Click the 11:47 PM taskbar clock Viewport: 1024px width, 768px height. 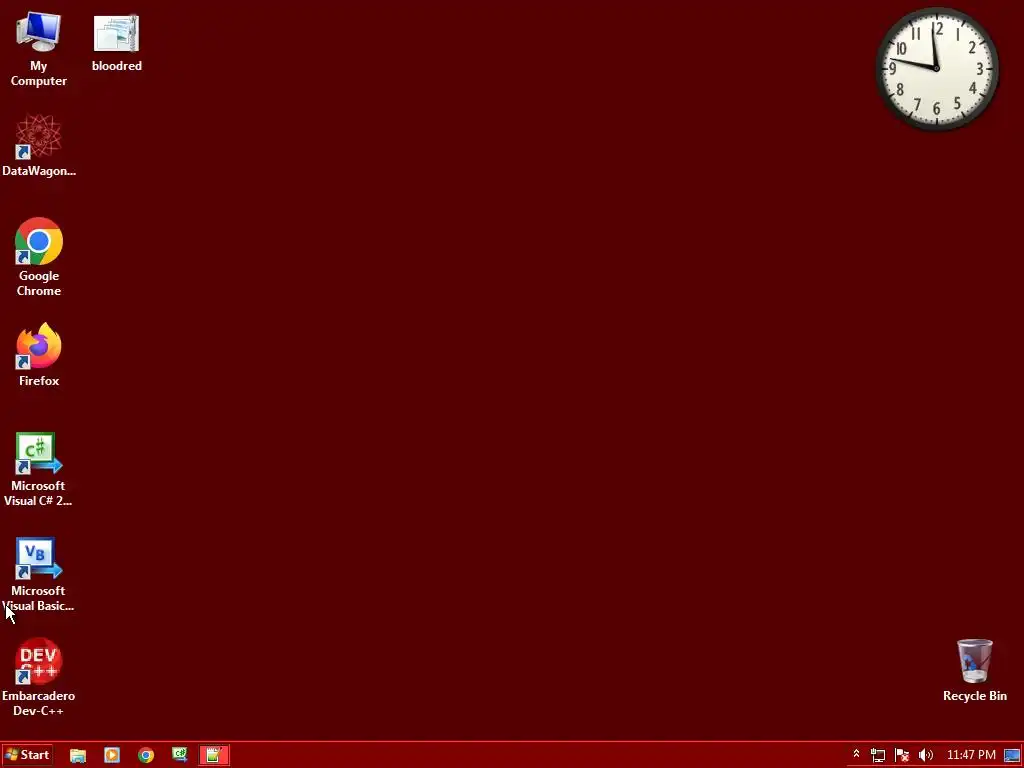click(x=971, y=755)
